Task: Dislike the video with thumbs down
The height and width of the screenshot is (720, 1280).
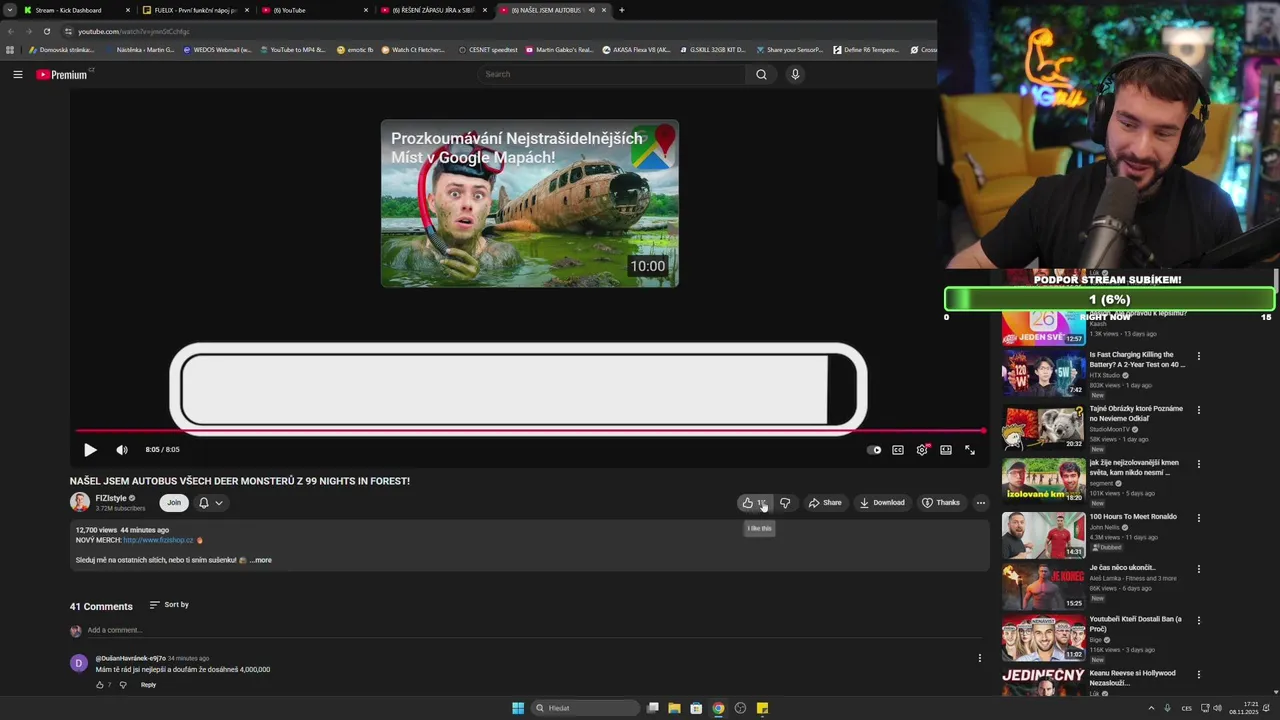Action: [x=785, y=503]
